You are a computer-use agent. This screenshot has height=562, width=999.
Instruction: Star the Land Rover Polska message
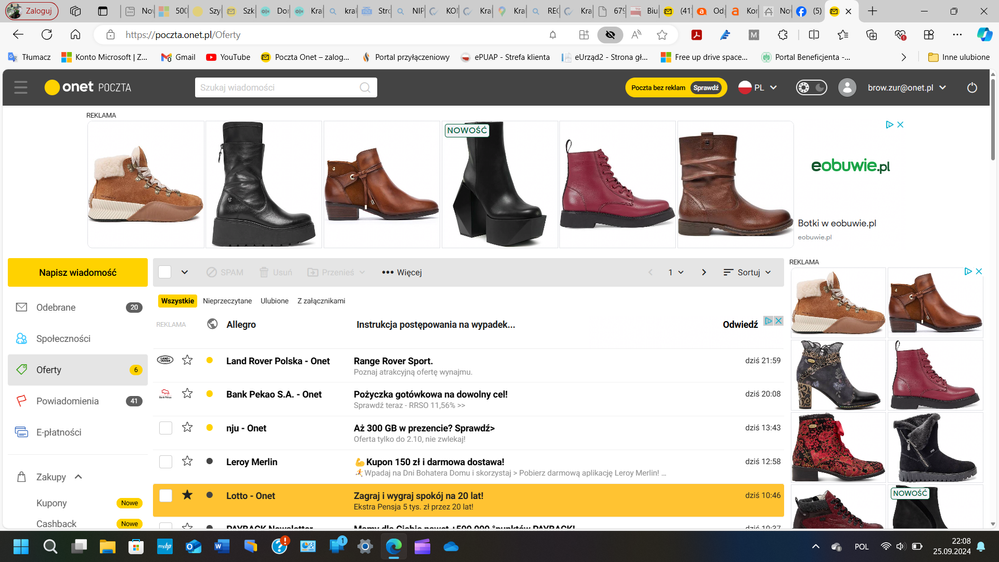187,361
